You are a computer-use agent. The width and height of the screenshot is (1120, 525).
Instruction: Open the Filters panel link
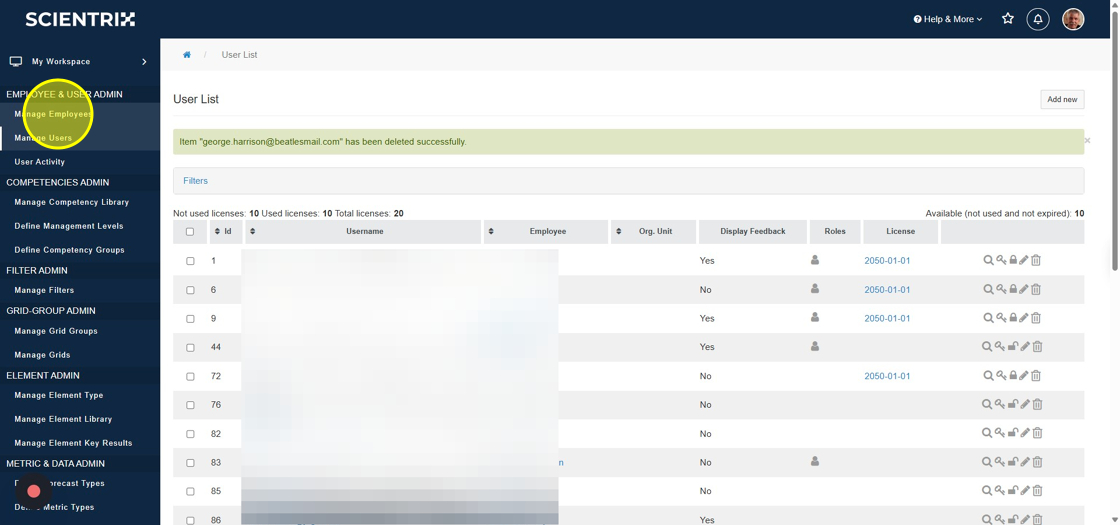(x=195, y=181)
